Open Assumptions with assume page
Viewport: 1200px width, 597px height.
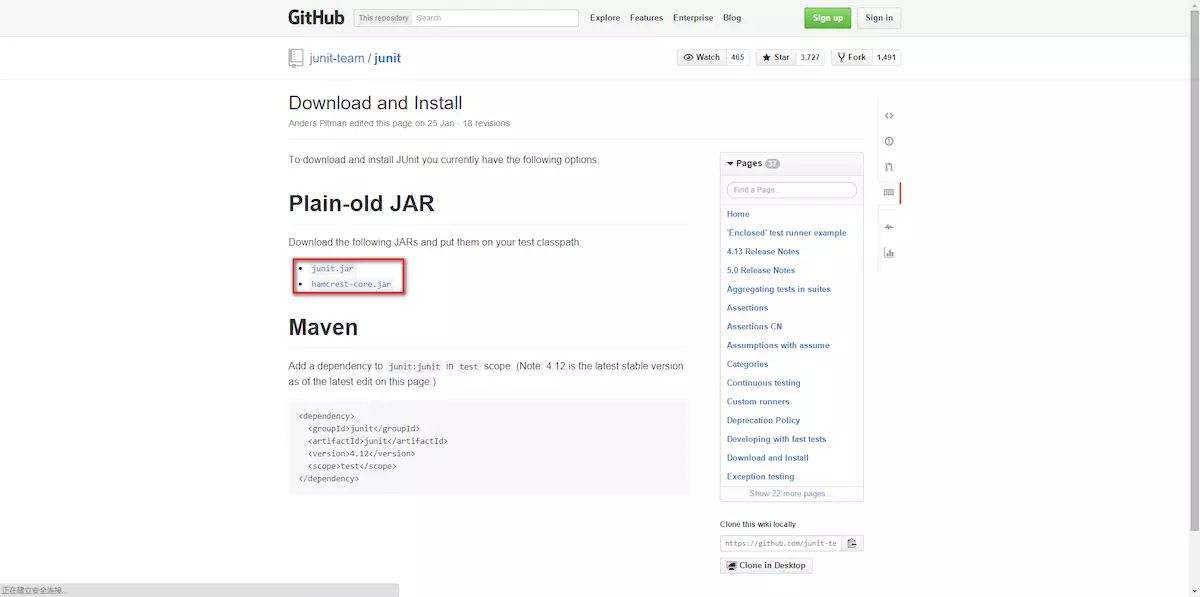778,345
